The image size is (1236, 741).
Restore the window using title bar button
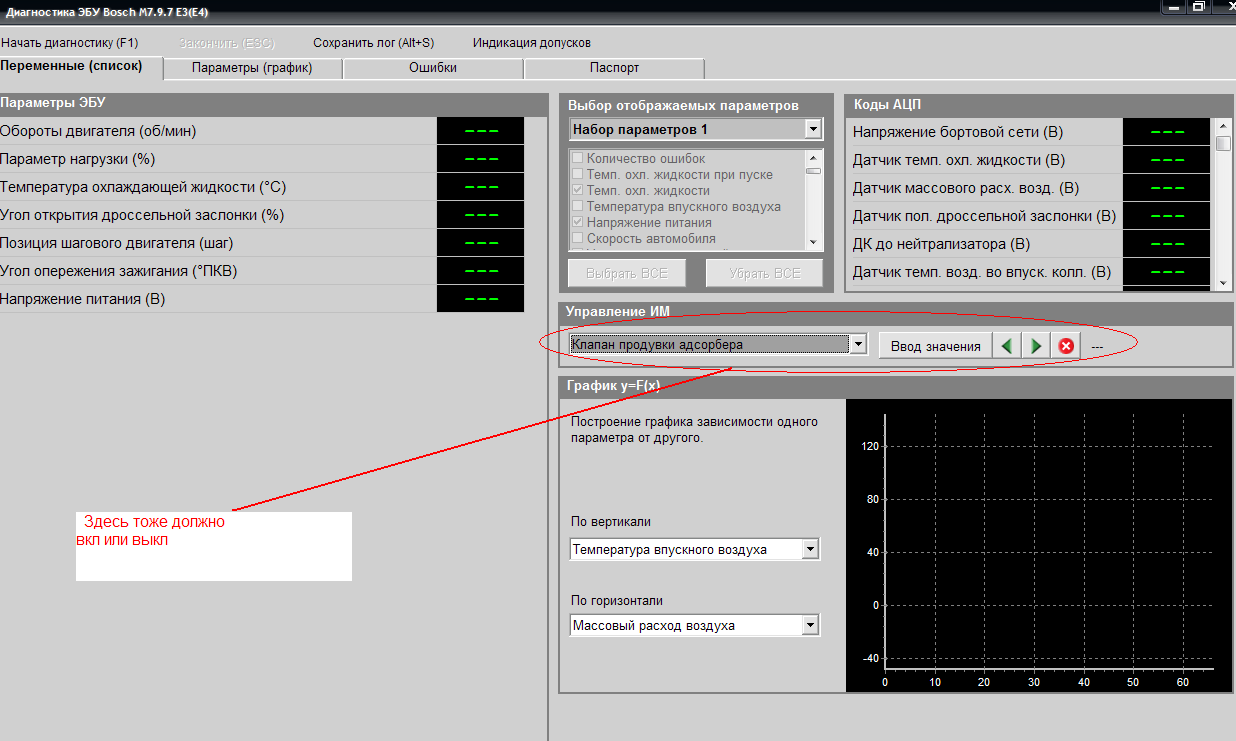pos(1198,7)
